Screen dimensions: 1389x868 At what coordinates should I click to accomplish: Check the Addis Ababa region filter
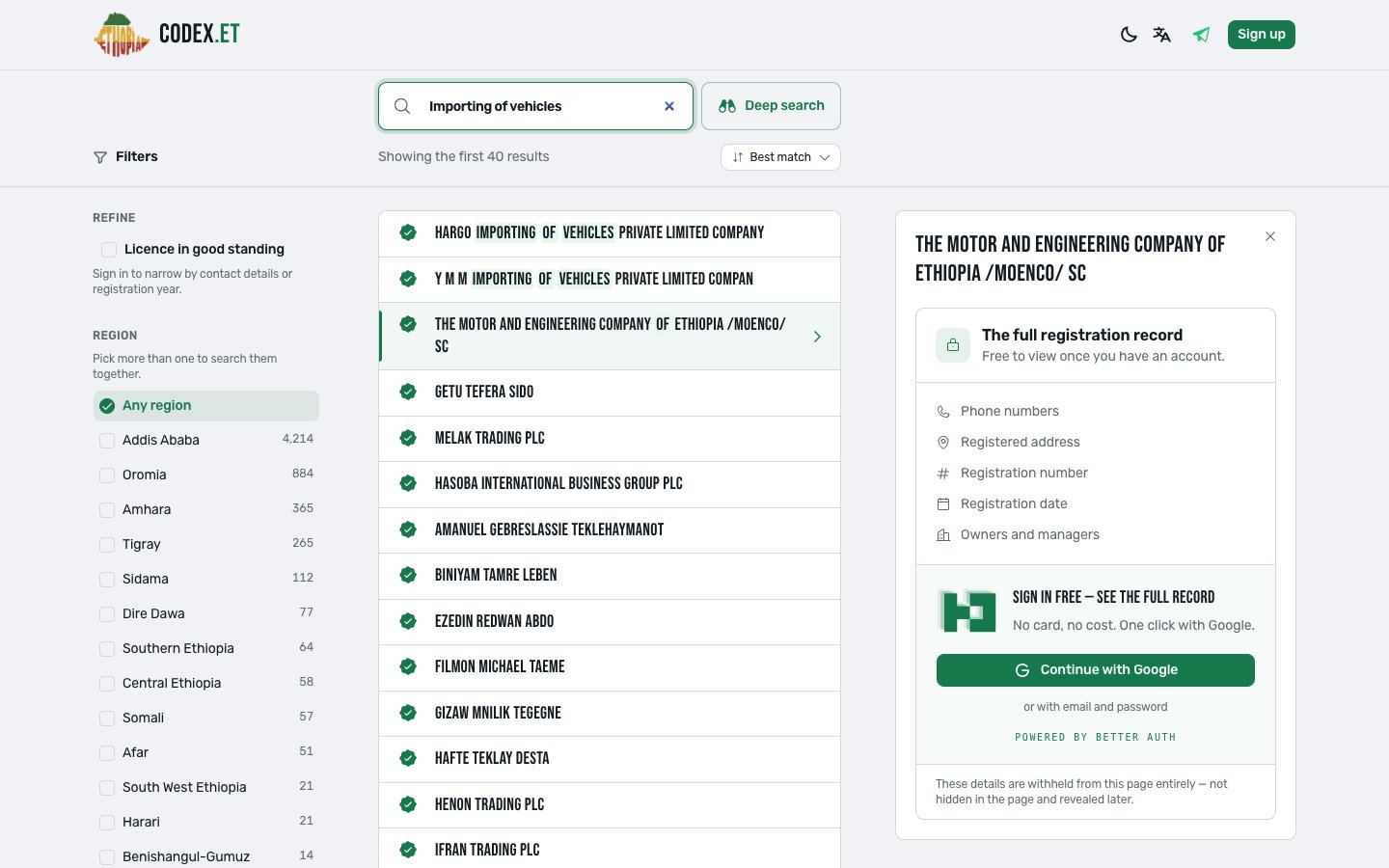point(107,441)
